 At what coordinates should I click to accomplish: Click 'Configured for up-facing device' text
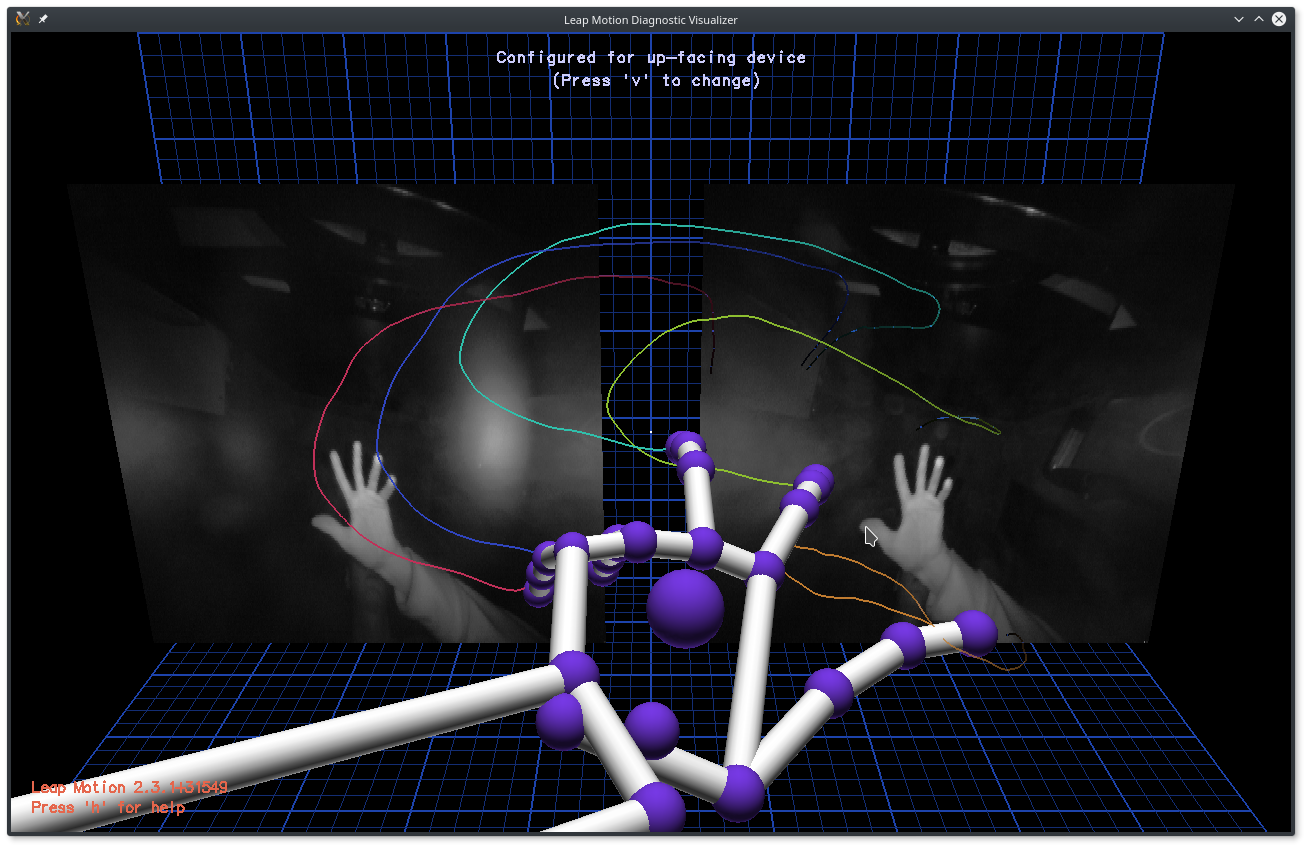[x=651, y=57]
